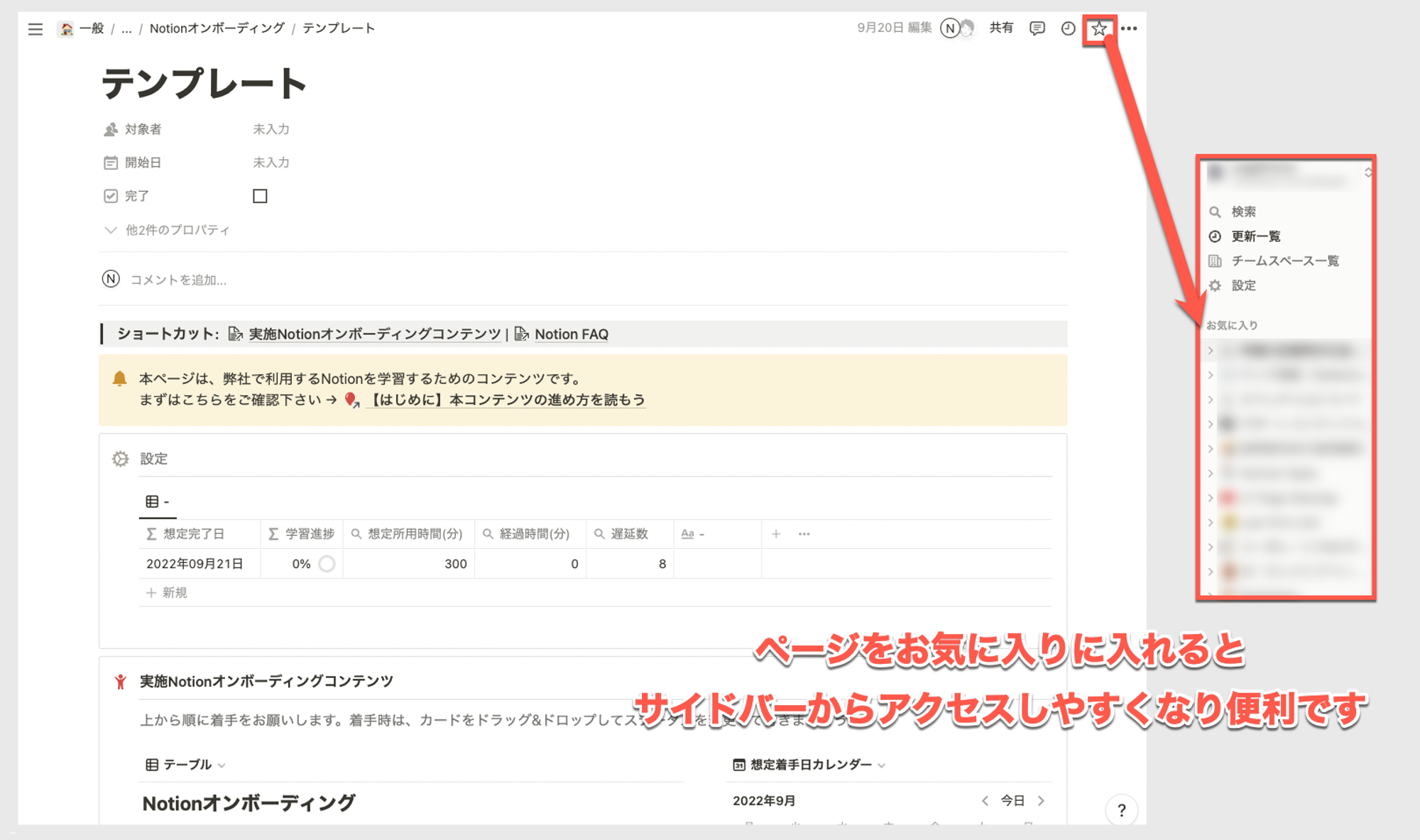The image size is (1420, 840).
Task: Click the bell icon in yellow callout
Action: coord(119,378)
